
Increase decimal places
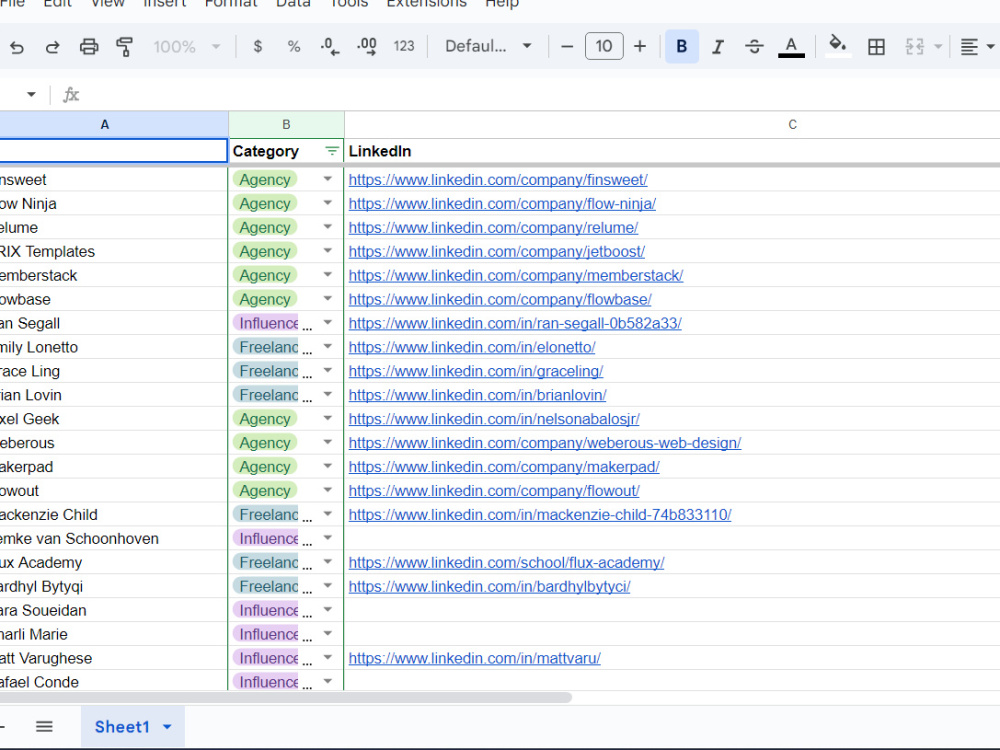click(x=367, y=46)
